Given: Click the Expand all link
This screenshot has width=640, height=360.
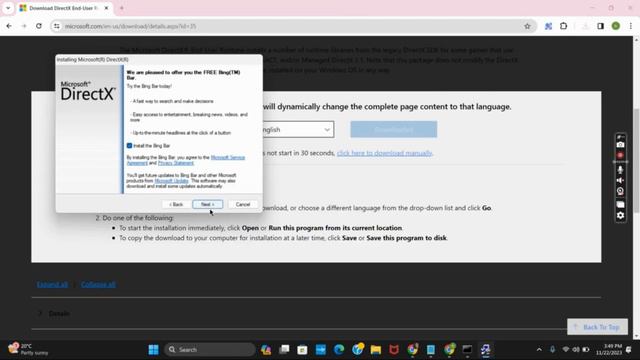Looking at the screenshot, I should click(x=53, y=284).
